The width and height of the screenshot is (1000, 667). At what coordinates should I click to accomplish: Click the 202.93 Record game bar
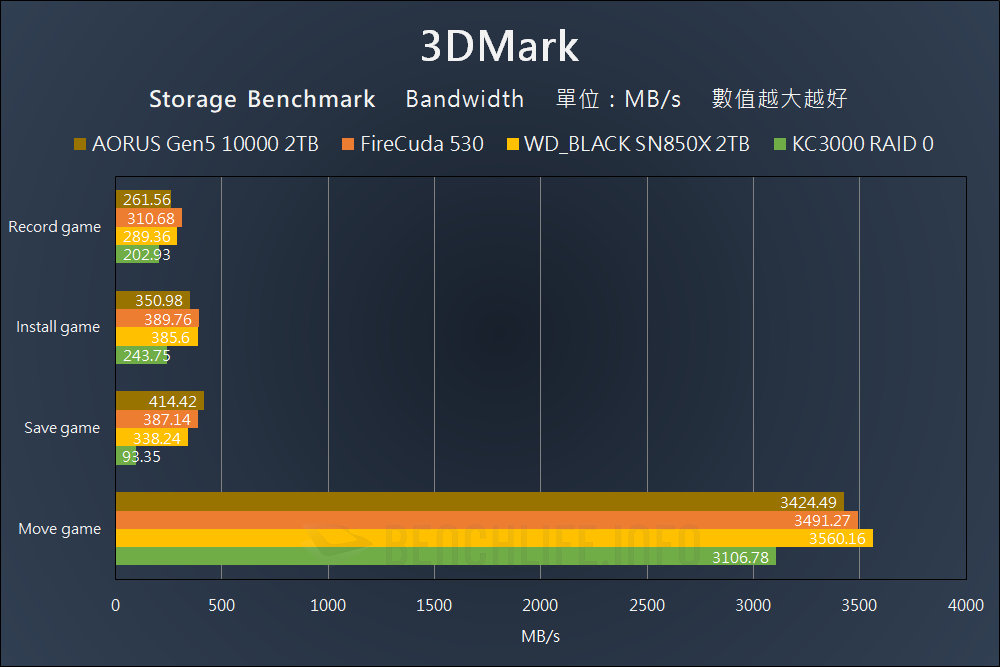click(137, 254)
